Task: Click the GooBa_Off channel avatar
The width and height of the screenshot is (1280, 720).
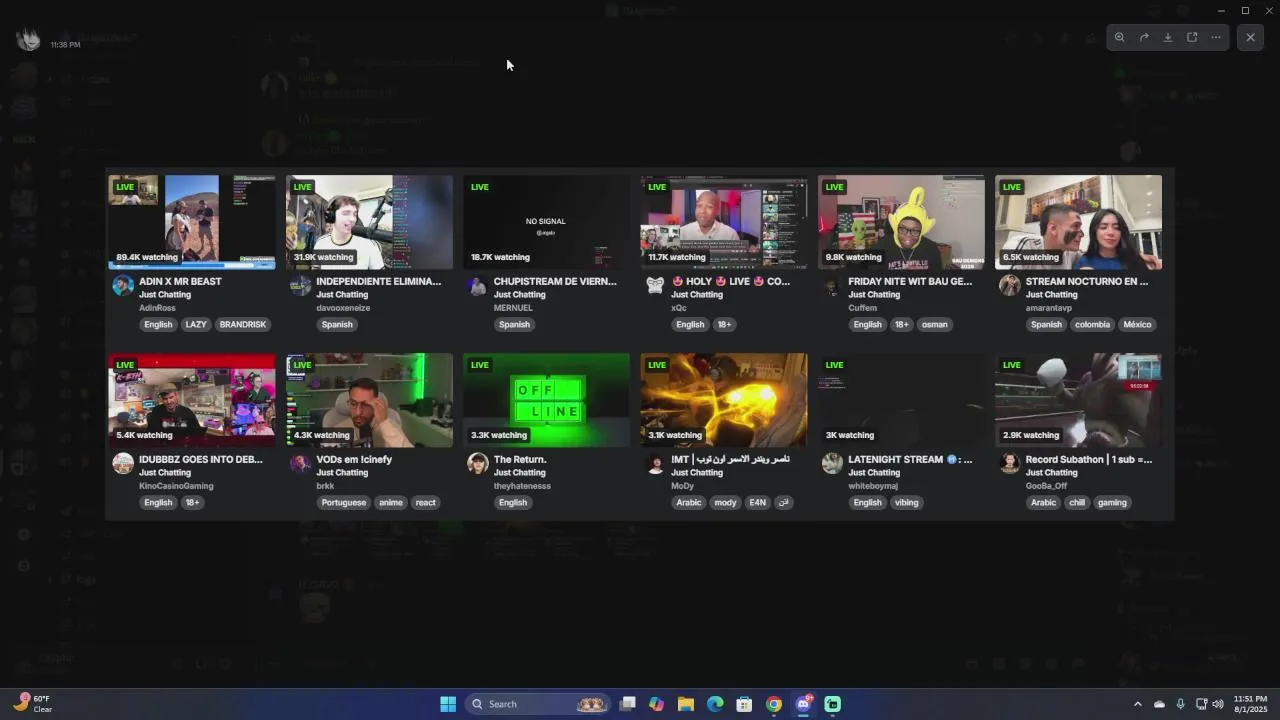Action: pos(1009,464)
